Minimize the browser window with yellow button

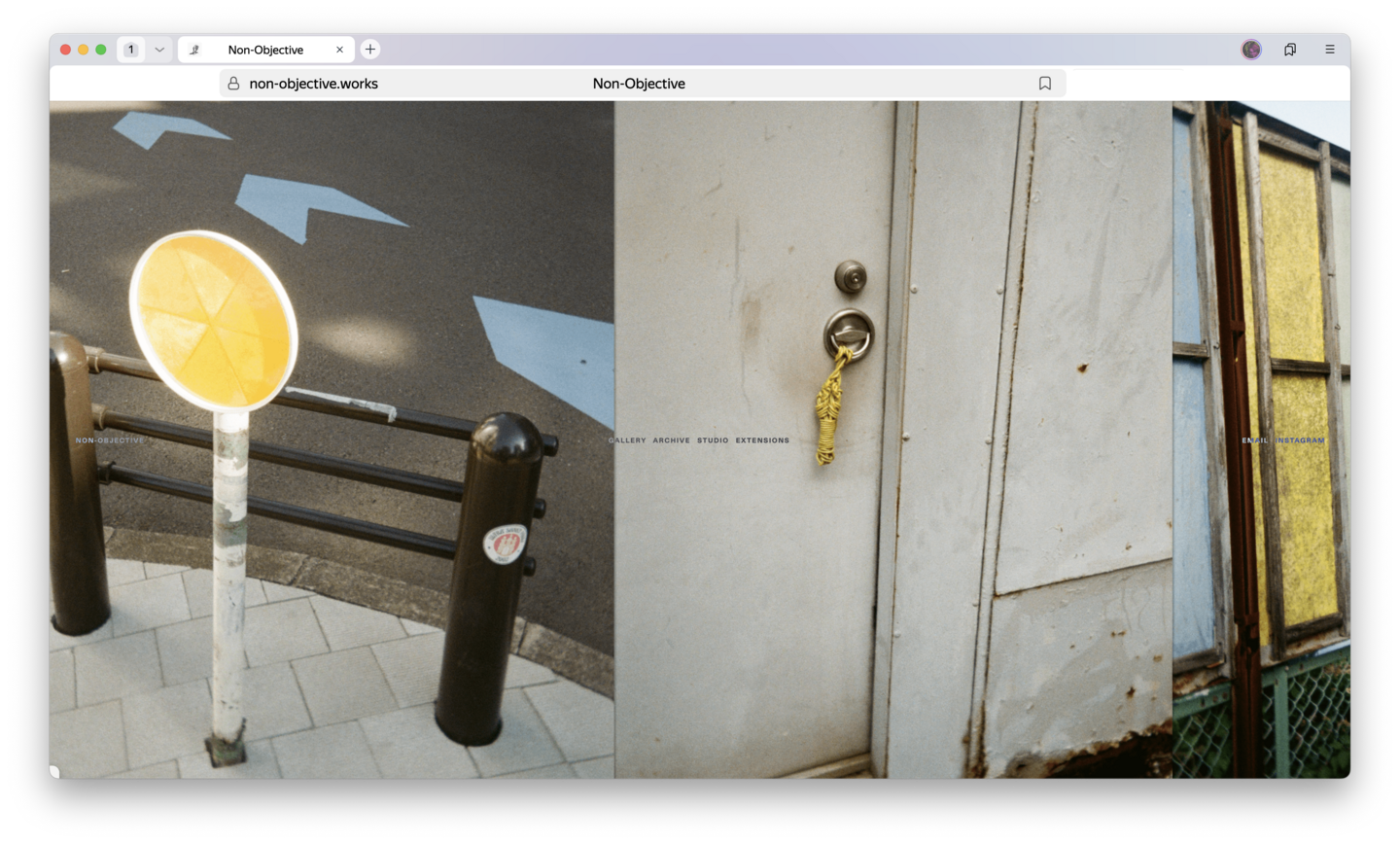point(84,50)
